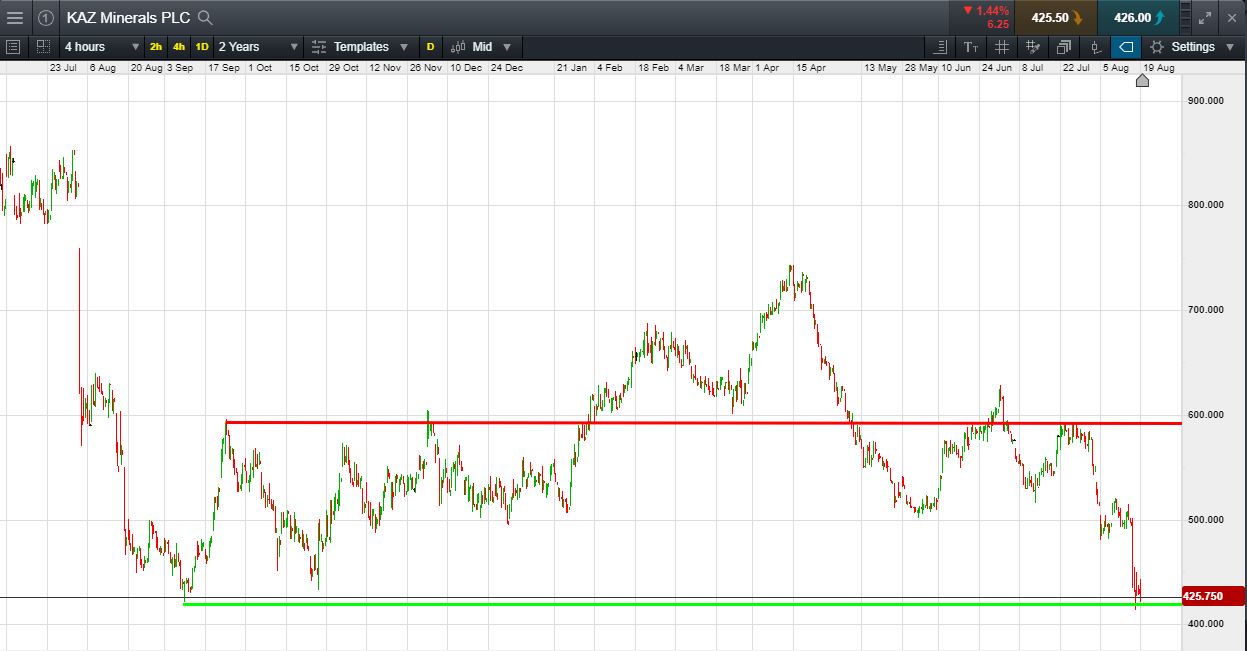Click the grid with pencil drawing icon
This screenshot has width=1247, height=651.
click(x=1033, y=47)
